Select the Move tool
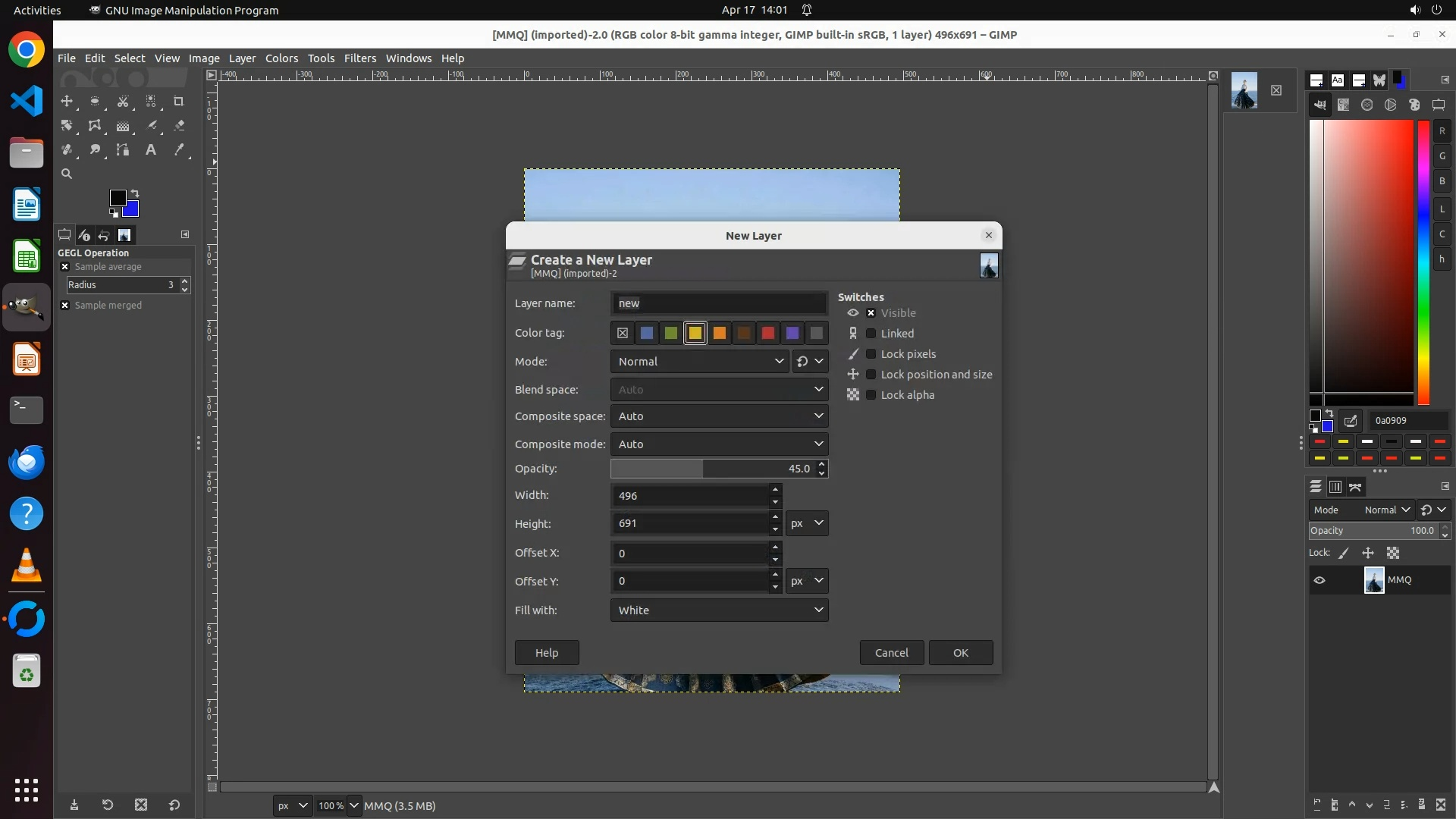Image resolution: width=1456 pixels, height=819 pixels. tap(67, 101)
